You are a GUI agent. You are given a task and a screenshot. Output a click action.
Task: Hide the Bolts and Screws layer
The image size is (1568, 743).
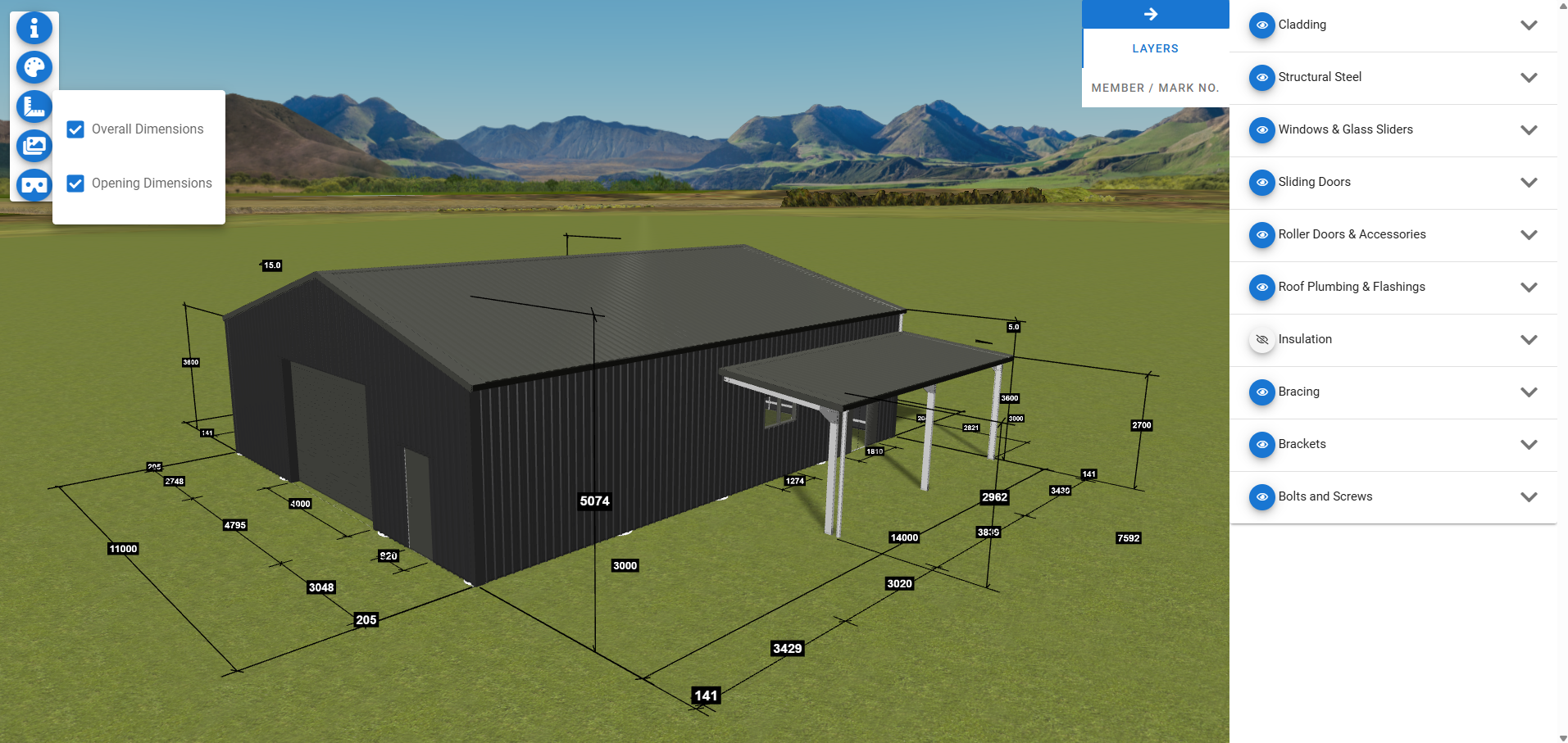[x=1261, y=497]
